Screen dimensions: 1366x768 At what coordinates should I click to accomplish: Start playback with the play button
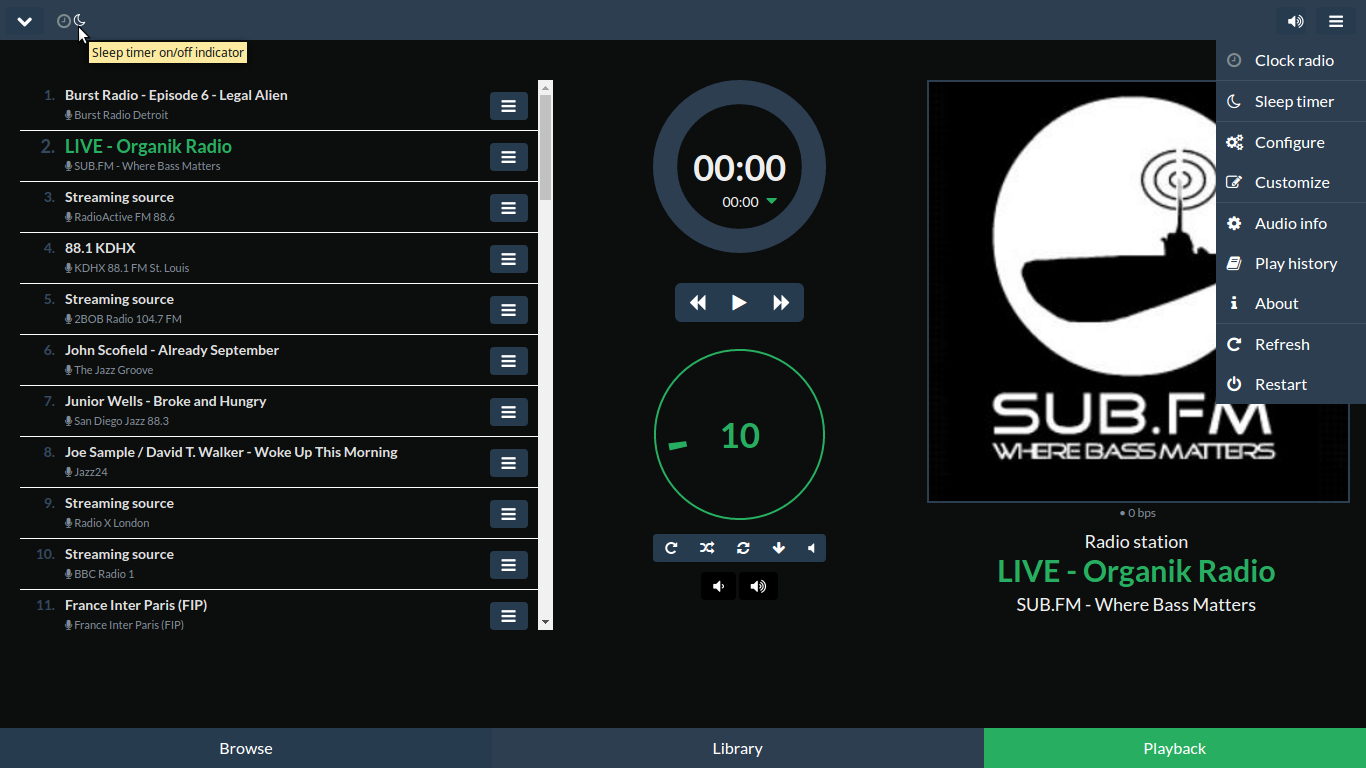pyautogui.click(x=739, y=303)
